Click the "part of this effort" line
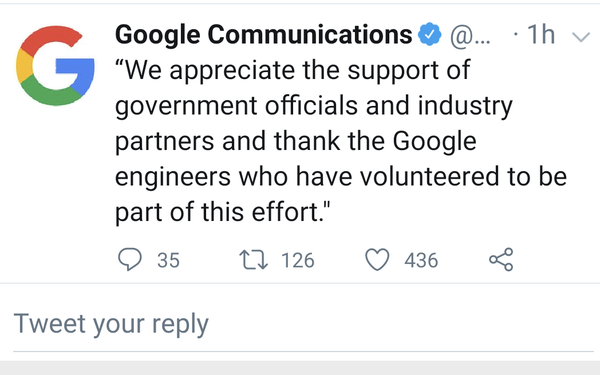The width and height of the screenshot is (600, 375). 222,213
